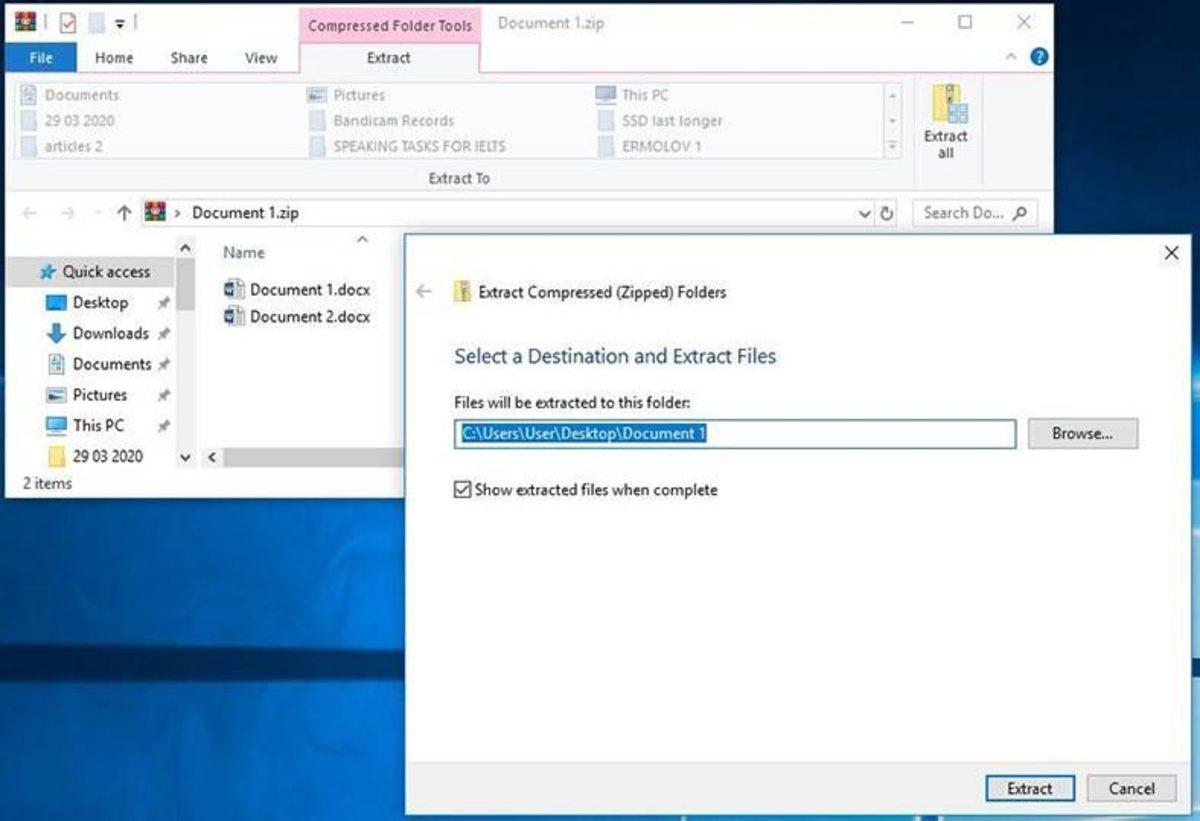Click the Forward arrow in Explorer navigation
The image size is (1200, 821).
pyautogui.click(x=67, y=213)
